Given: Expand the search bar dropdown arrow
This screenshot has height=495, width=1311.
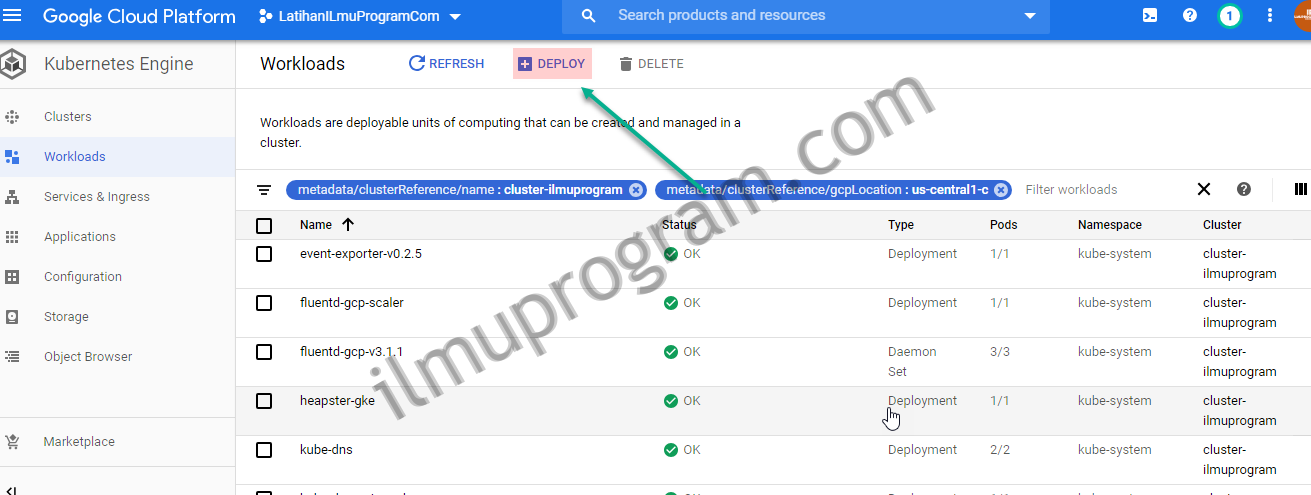Looking at the screenshot, I should click(1030, 16).
